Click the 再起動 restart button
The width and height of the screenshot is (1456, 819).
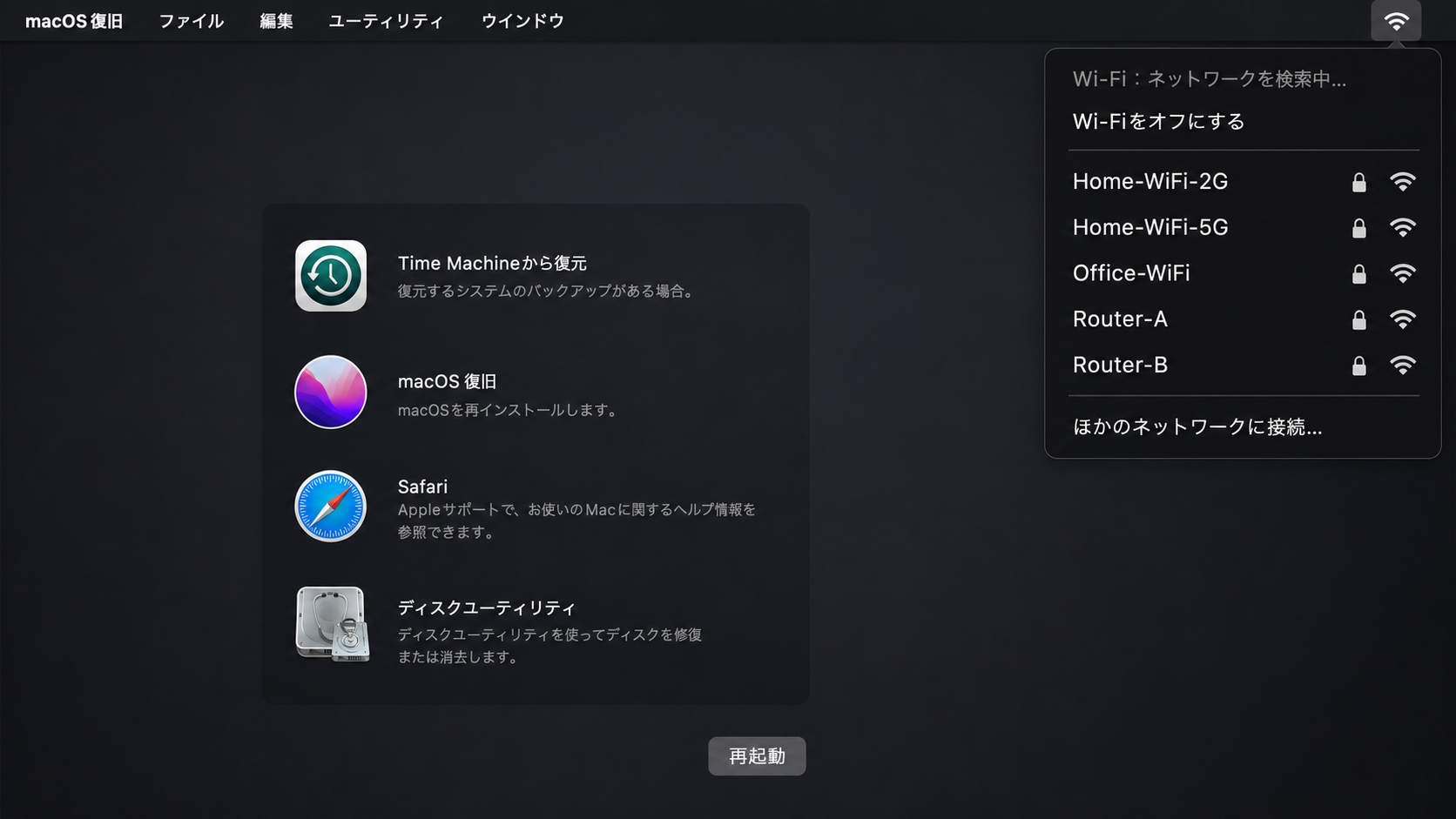(x=757, y=756)
